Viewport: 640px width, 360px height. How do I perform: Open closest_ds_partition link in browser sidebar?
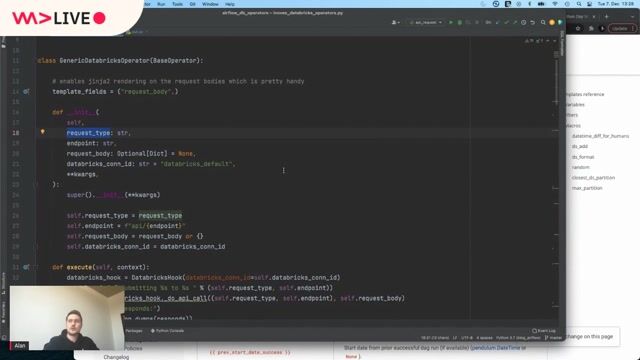593,178
